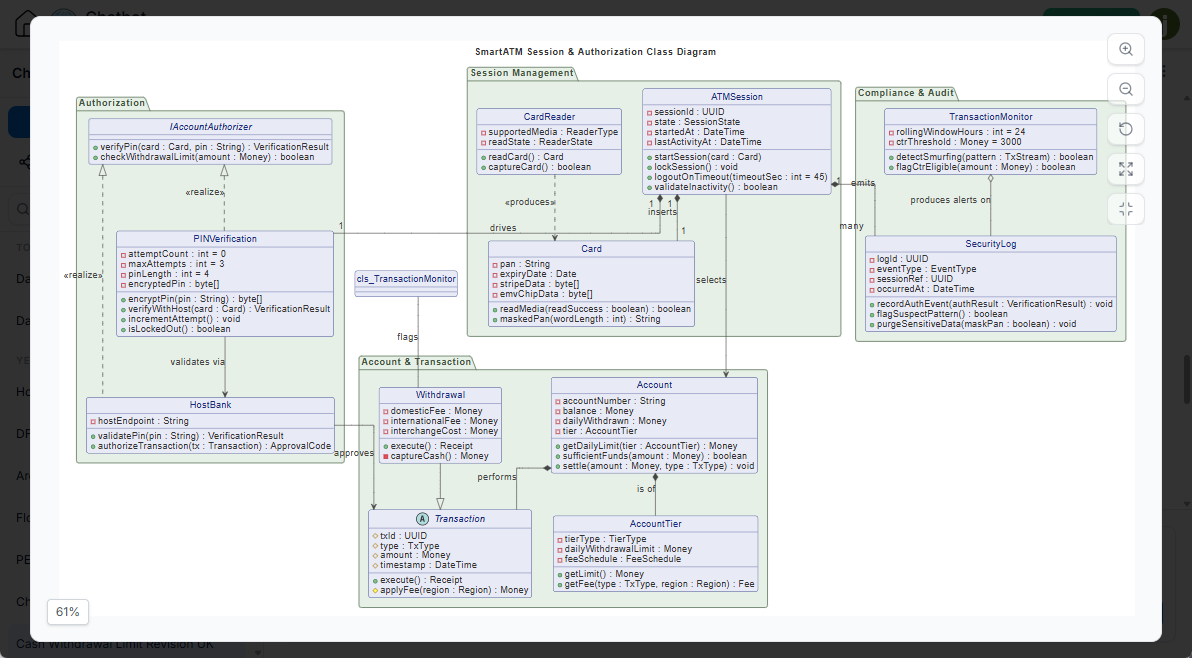Click 'domesticFee : Money' attribute

[x=436, y=410]
